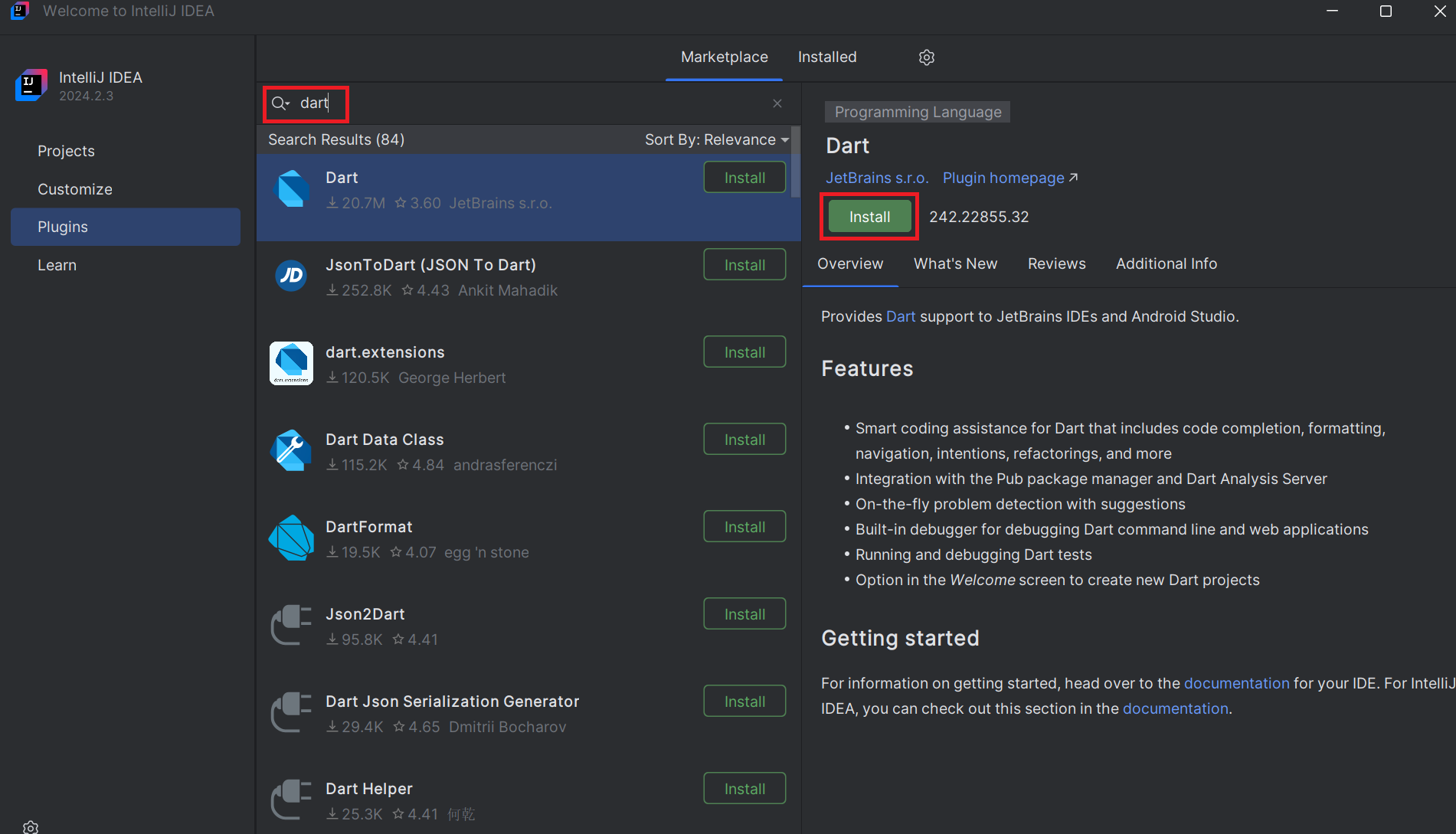1456x834 pixels.
Task: Click the Dart Helper plug icon
Action: click(291, 800)
